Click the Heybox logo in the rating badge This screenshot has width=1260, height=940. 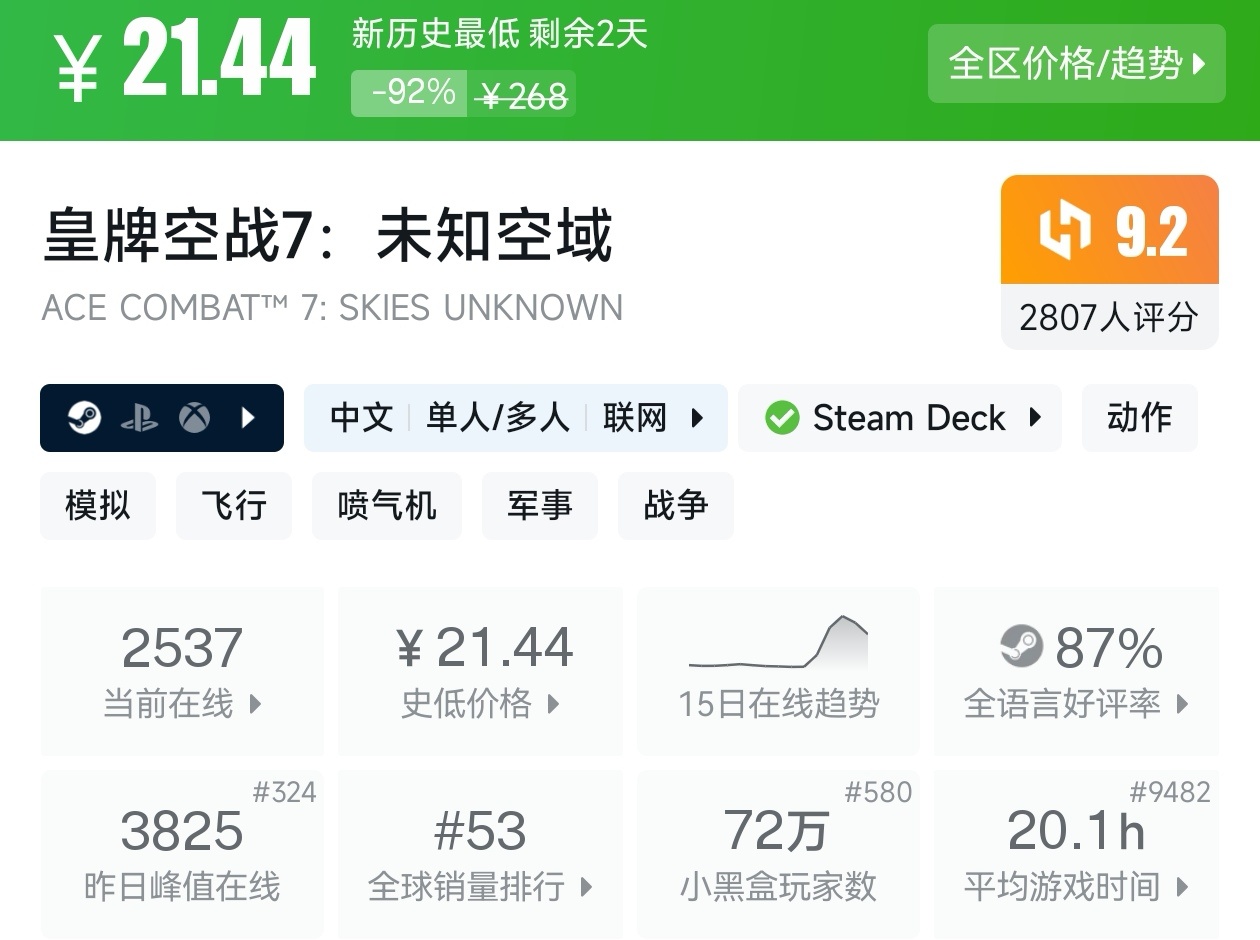click(1065, 232)
